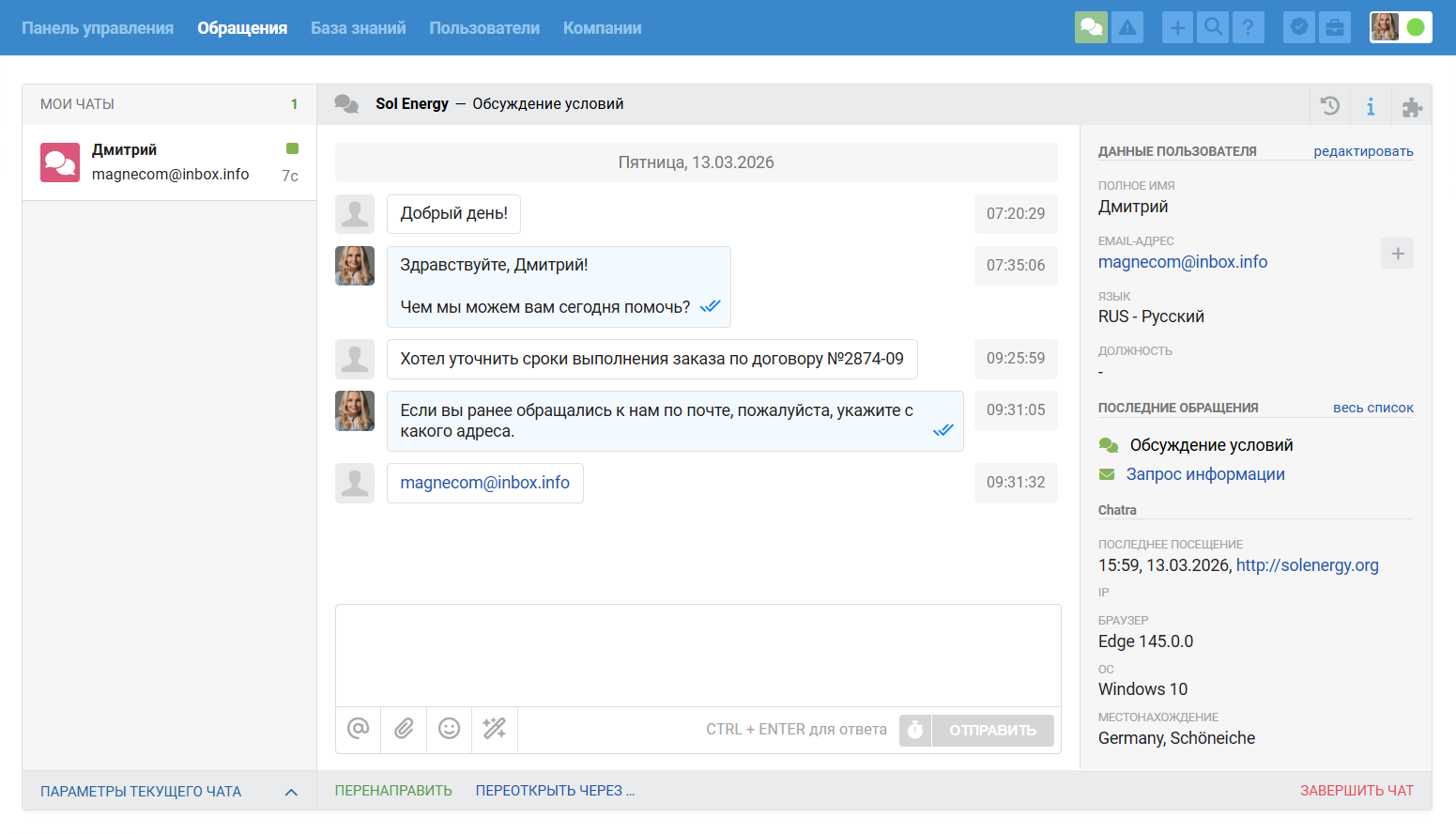The image size is (1456, 834).
Task: Insert a mention with the @ icon
Action: coord(359,729)
